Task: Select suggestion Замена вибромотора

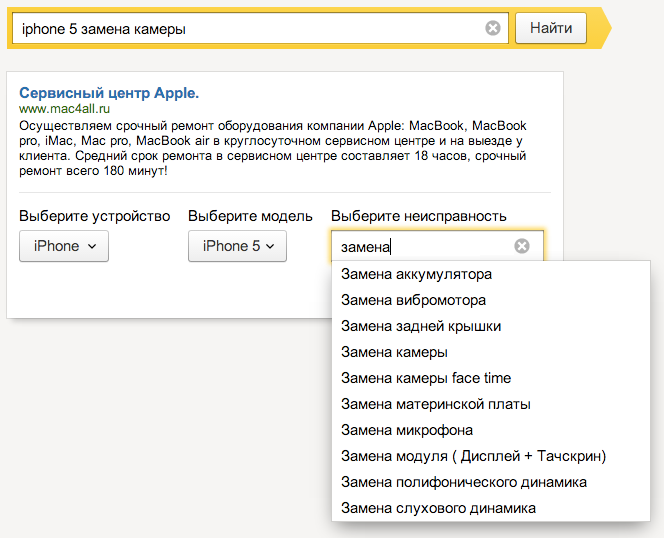Action: [x=491, y=300]
